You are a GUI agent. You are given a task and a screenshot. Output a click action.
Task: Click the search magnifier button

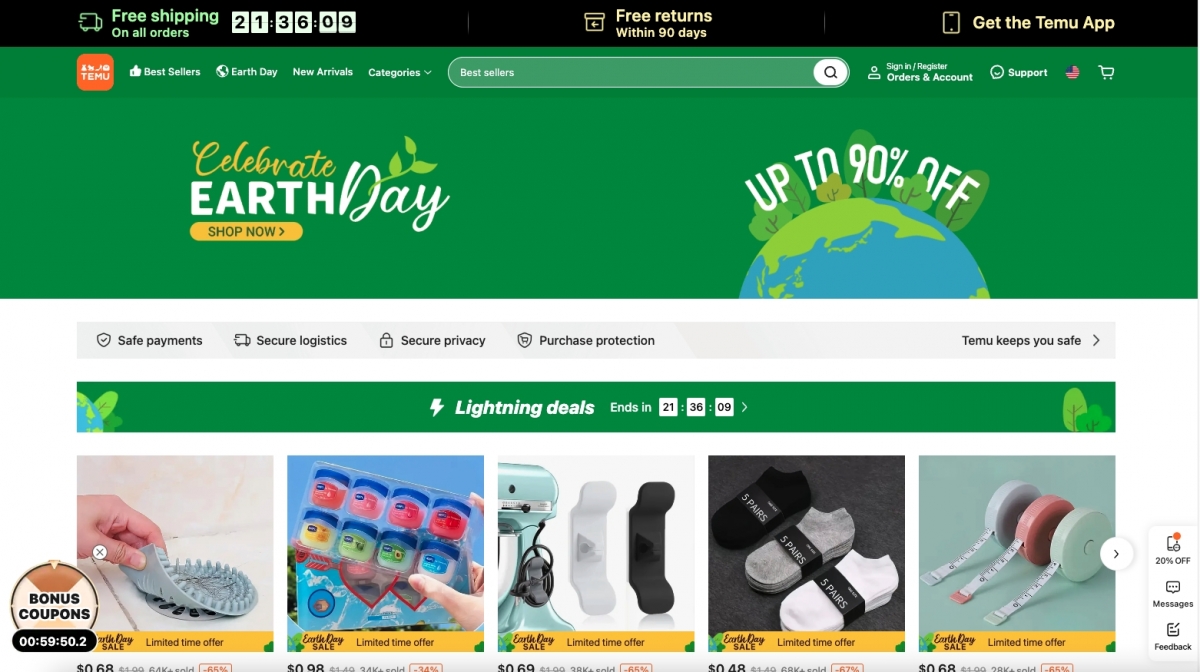830,72
